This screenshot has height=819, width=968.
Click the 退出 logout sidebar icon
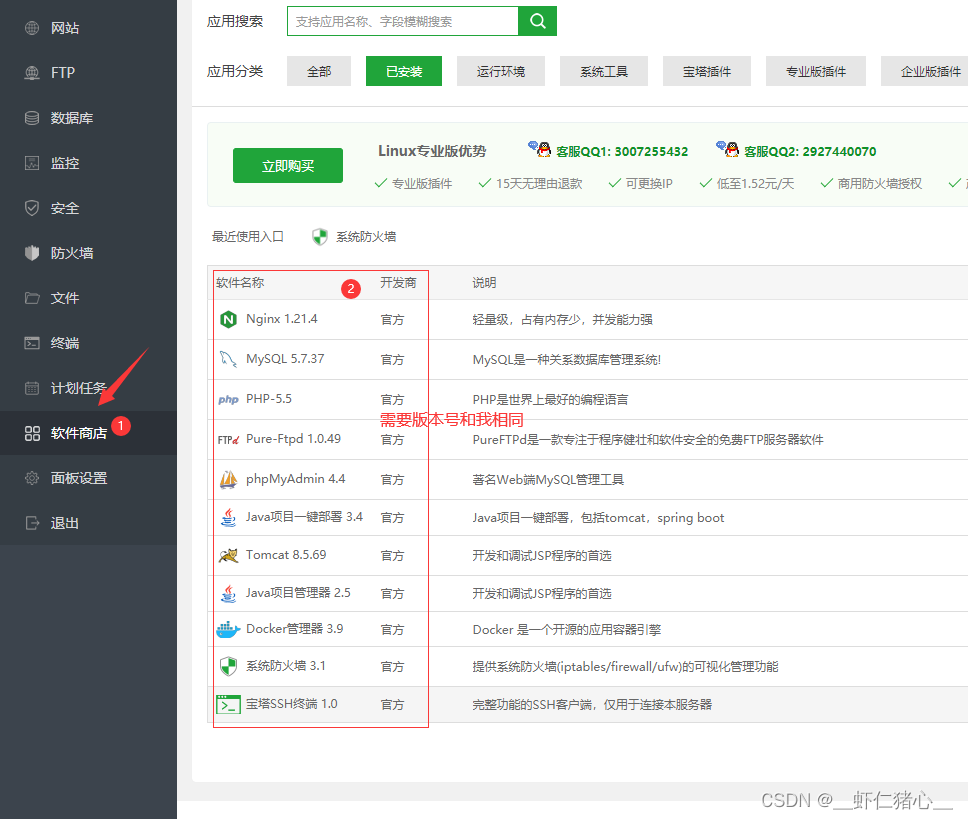tap(32, 523)
